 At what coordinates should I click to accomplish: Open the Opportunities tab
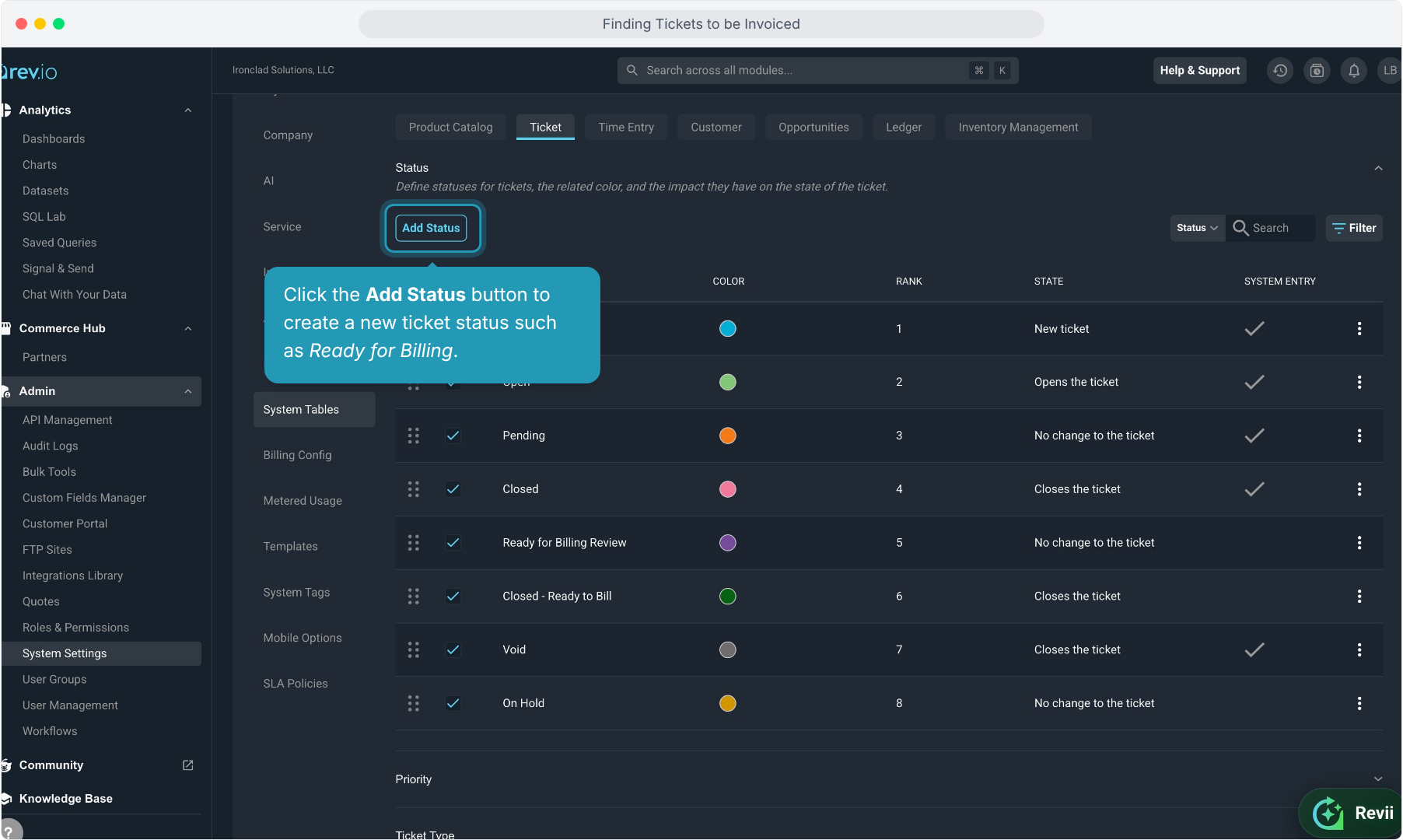[813, 127]
